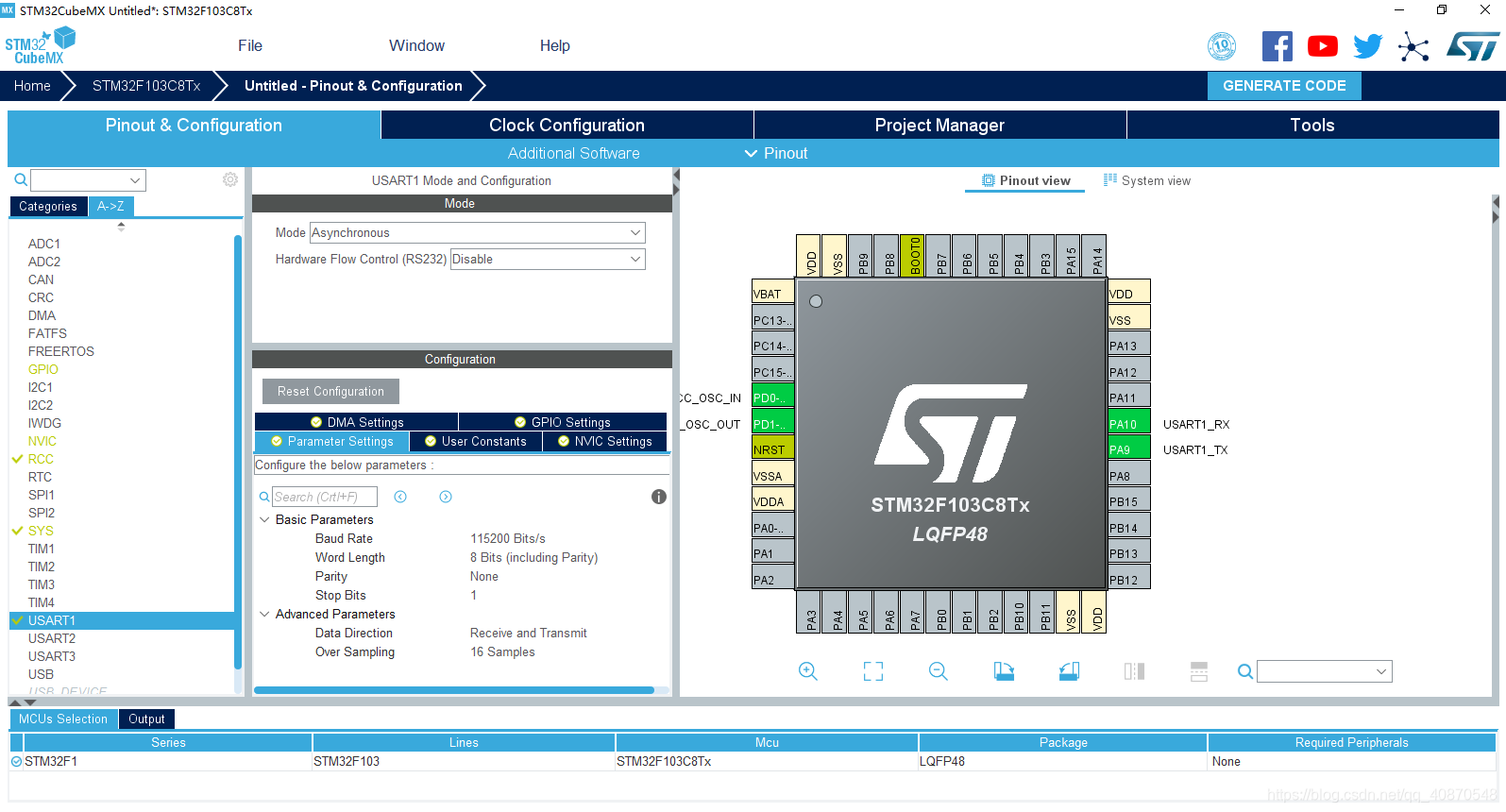
Task: Open the Hardware Flow Control dropdown
Action: tap(548, 259)
